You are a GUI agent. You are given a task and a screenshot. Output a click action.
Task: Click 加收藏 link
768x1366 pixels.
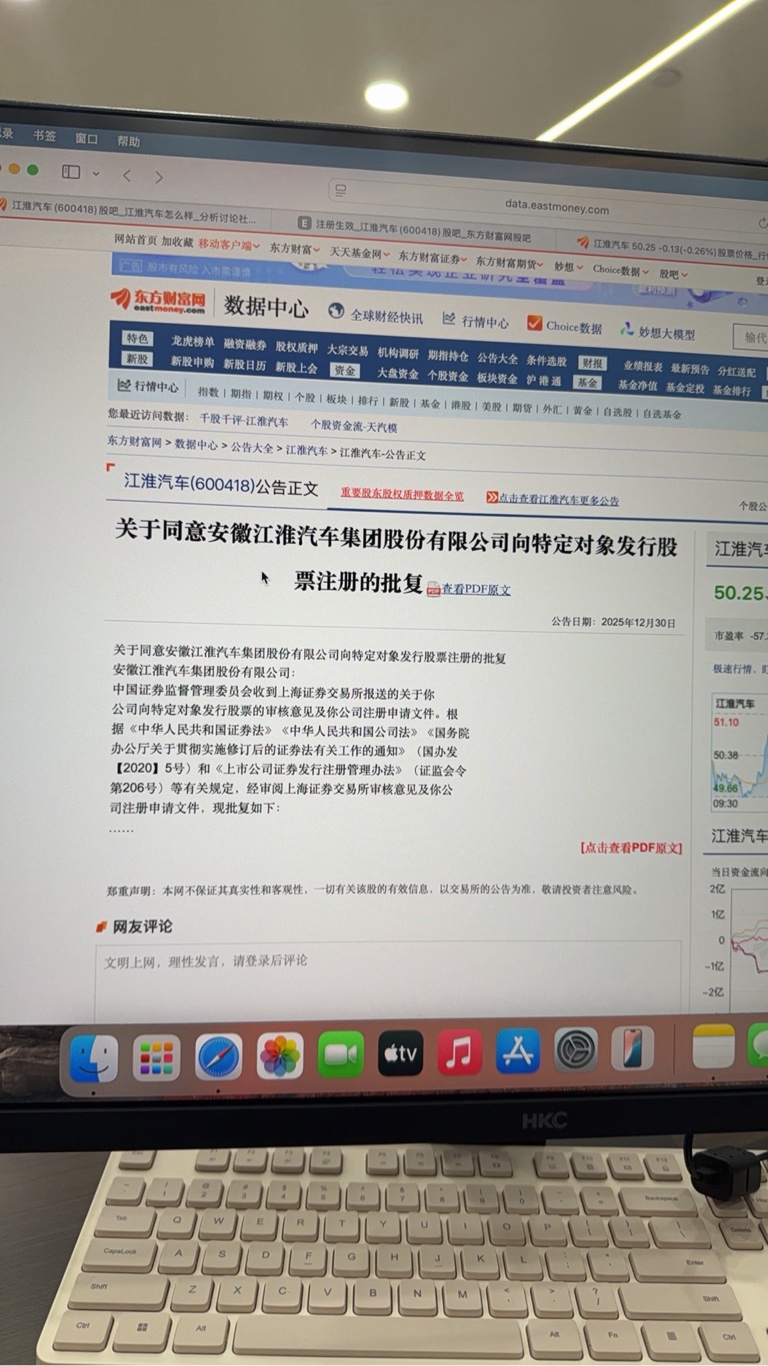tap(177, 242)
